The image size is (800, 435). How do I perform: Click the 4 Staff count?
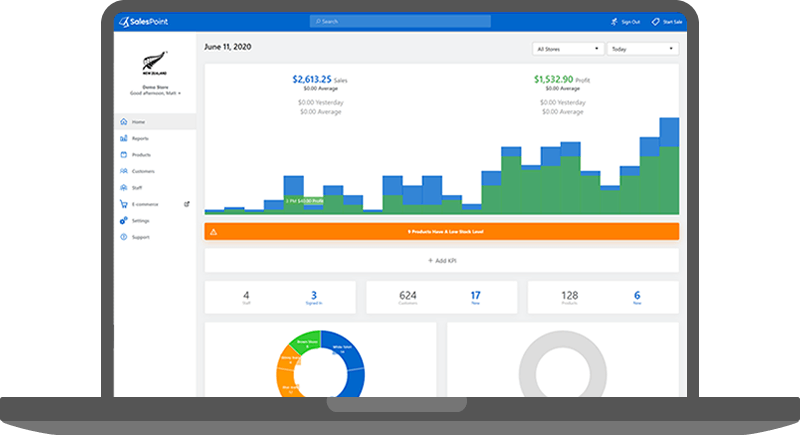[246, 297]
